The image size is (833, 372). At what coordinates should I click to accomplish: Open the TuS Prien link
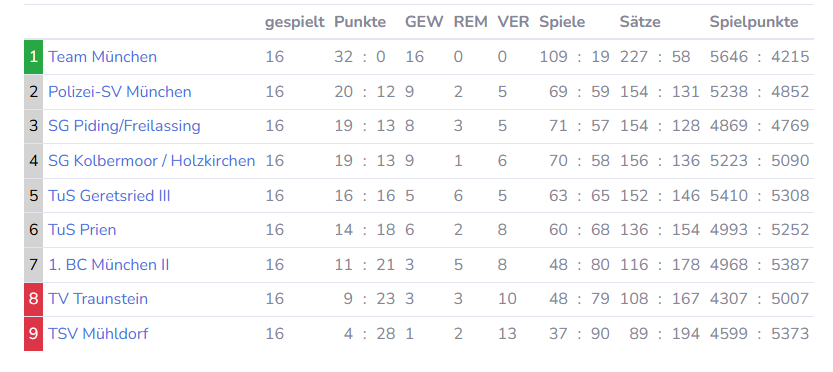(82, 230)
